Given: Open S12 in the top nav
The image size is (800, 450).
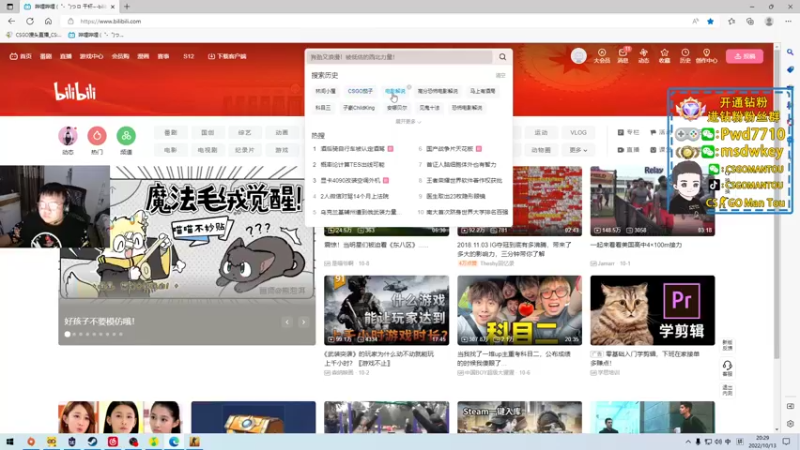Looking at the screenshot, I should coord(189,56).
